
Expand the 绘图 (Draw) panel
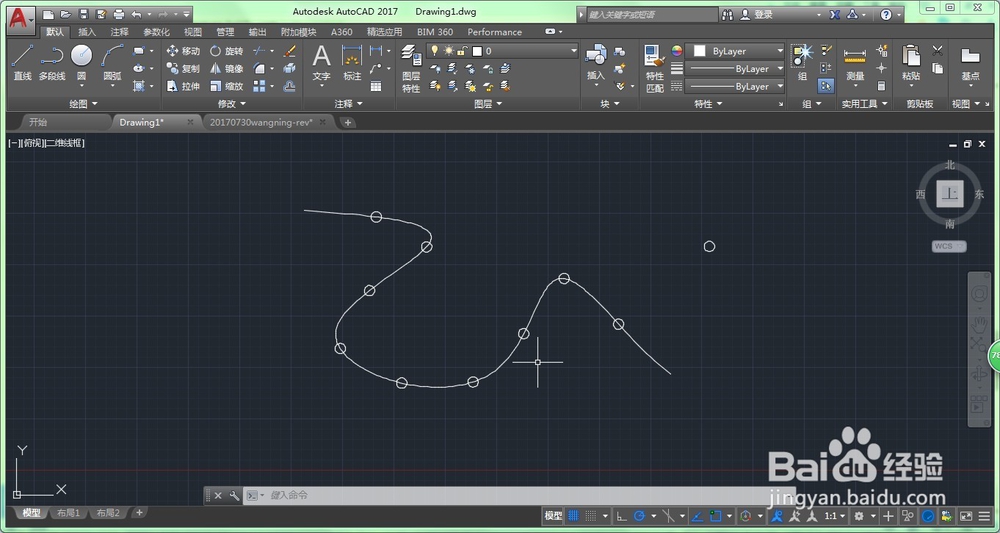(x=84, y=103)
